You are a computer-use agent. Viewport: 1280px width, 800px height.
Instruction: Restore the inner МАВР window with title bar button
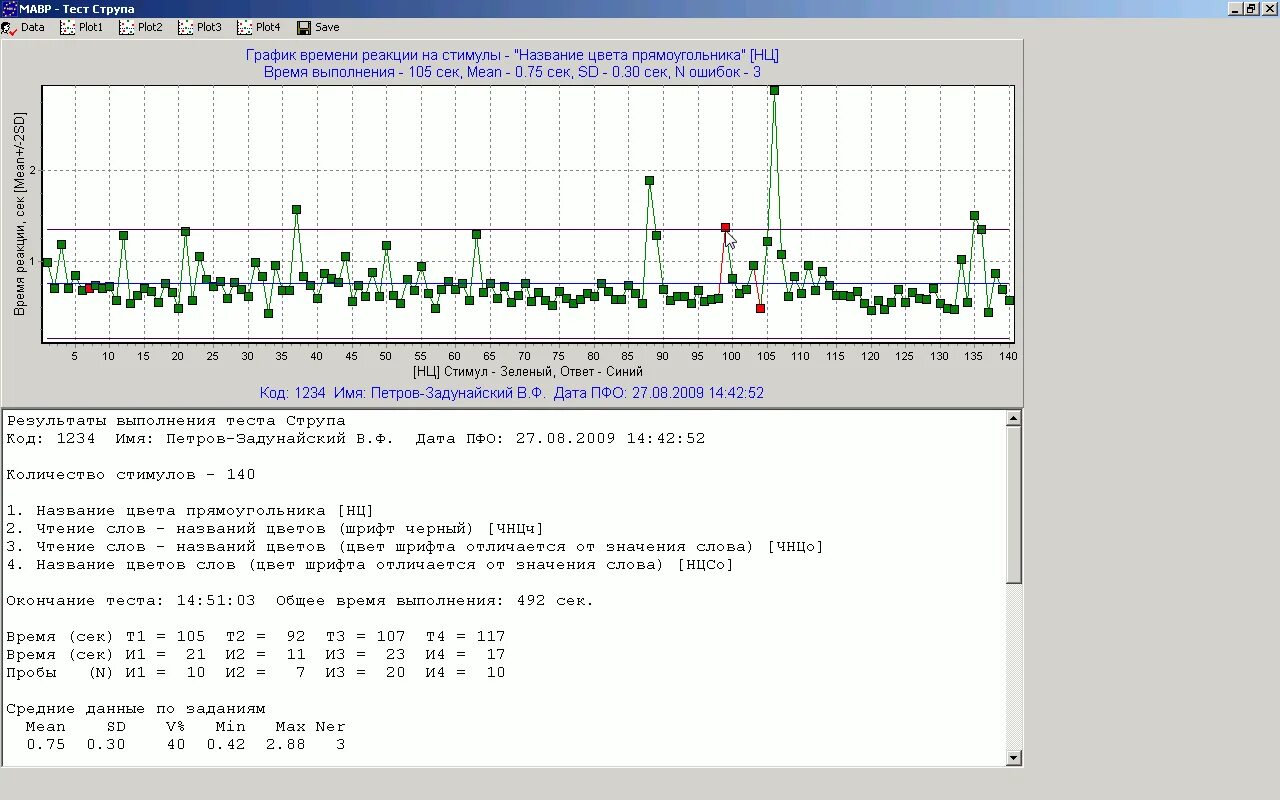[1251, 8]
